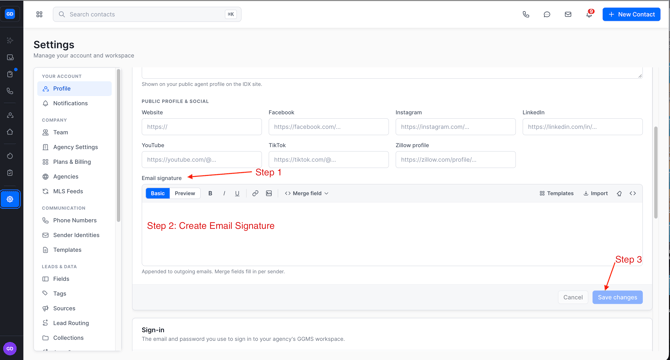The height and width of the screenshot is (360, 670).
Task: Select Profile in settings sidebar
Action: pyautogui.click(x=74, y=88)
